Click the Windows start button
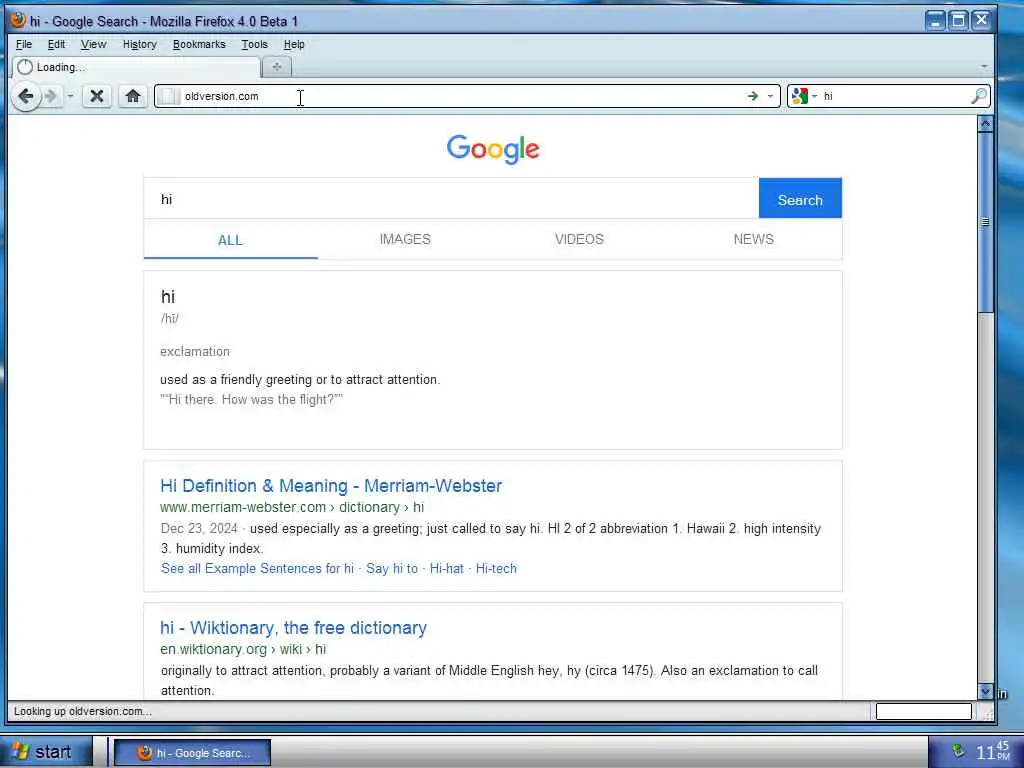 pos(44,752)
